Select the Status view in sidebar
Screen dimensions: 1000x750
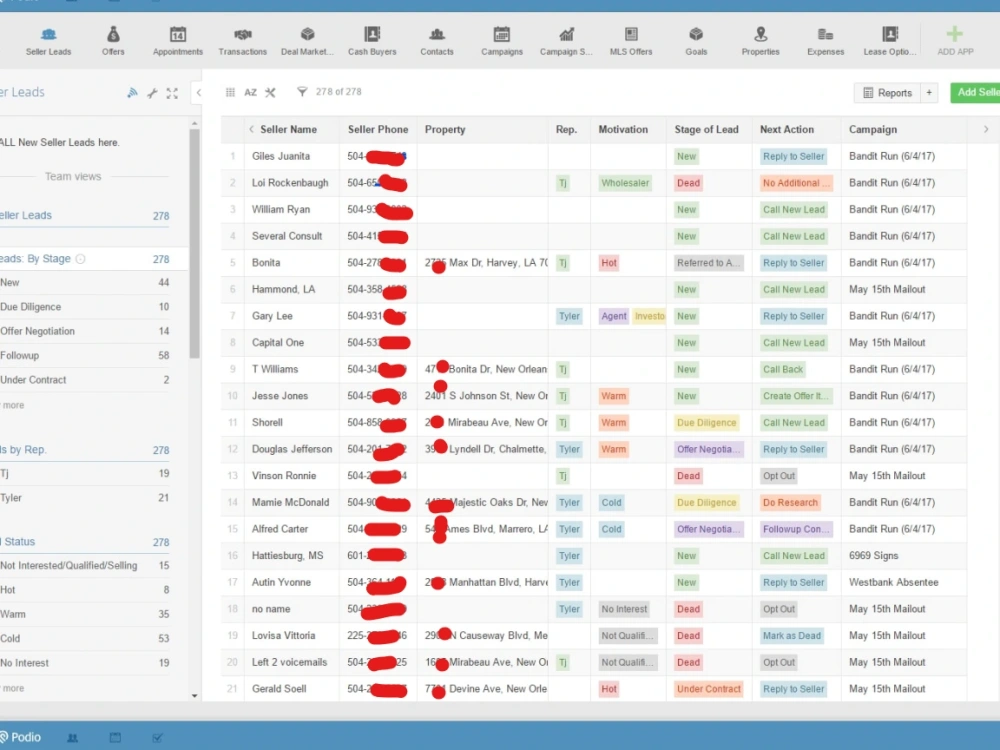tap(85, 541)
